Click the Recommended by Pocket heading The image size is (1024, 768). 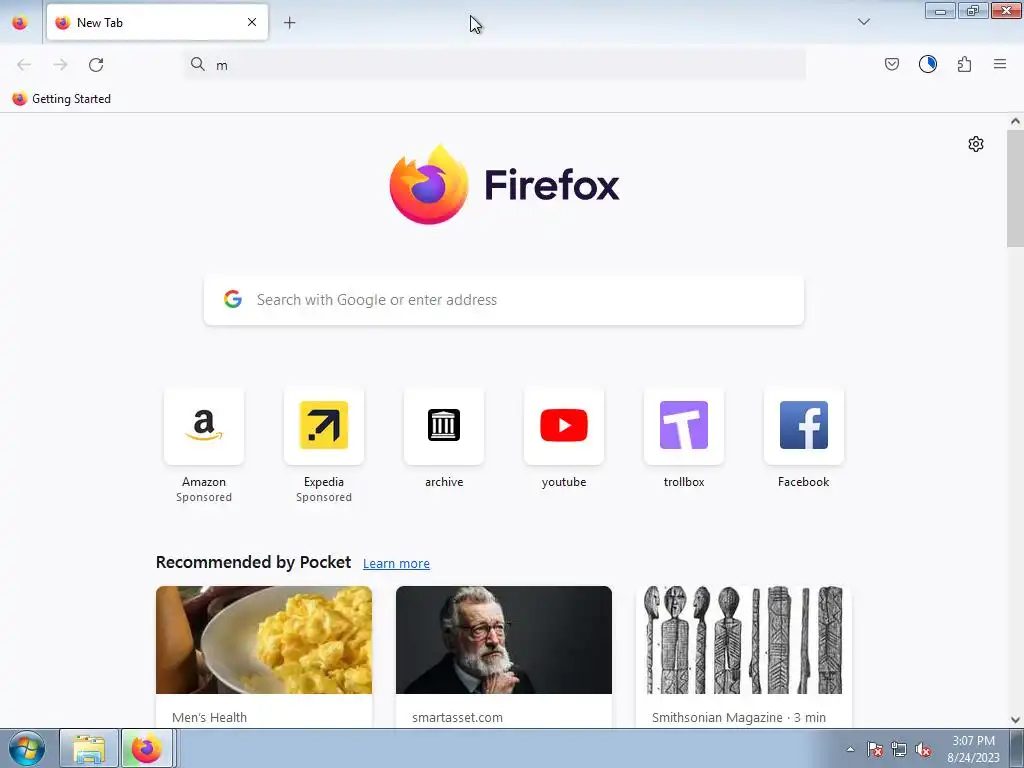(253, 562)
